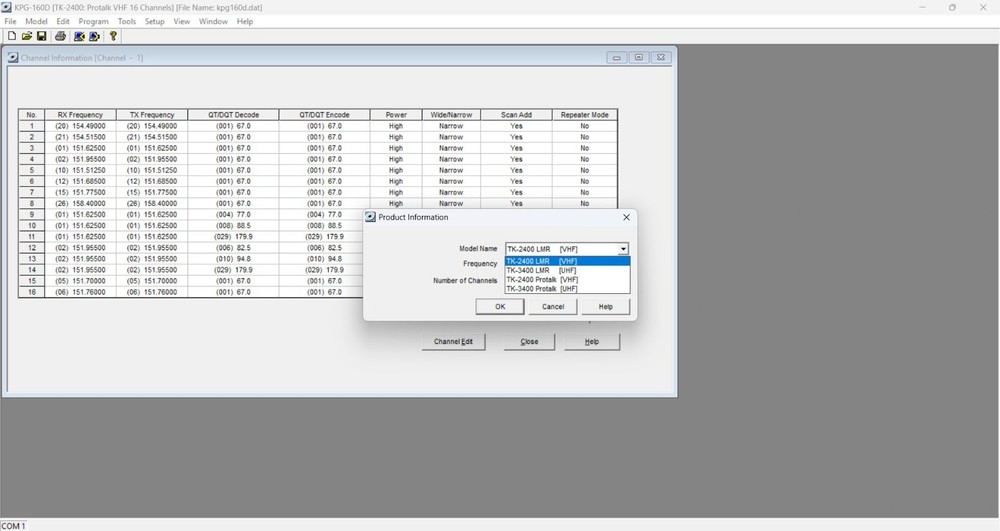
Task: Click decode value (004) 77.0 in row 9
Action: tap(233, 214)
